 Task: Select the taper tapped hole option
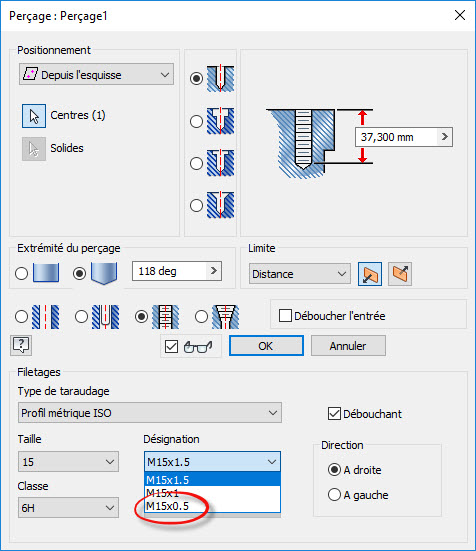[201, 317]
